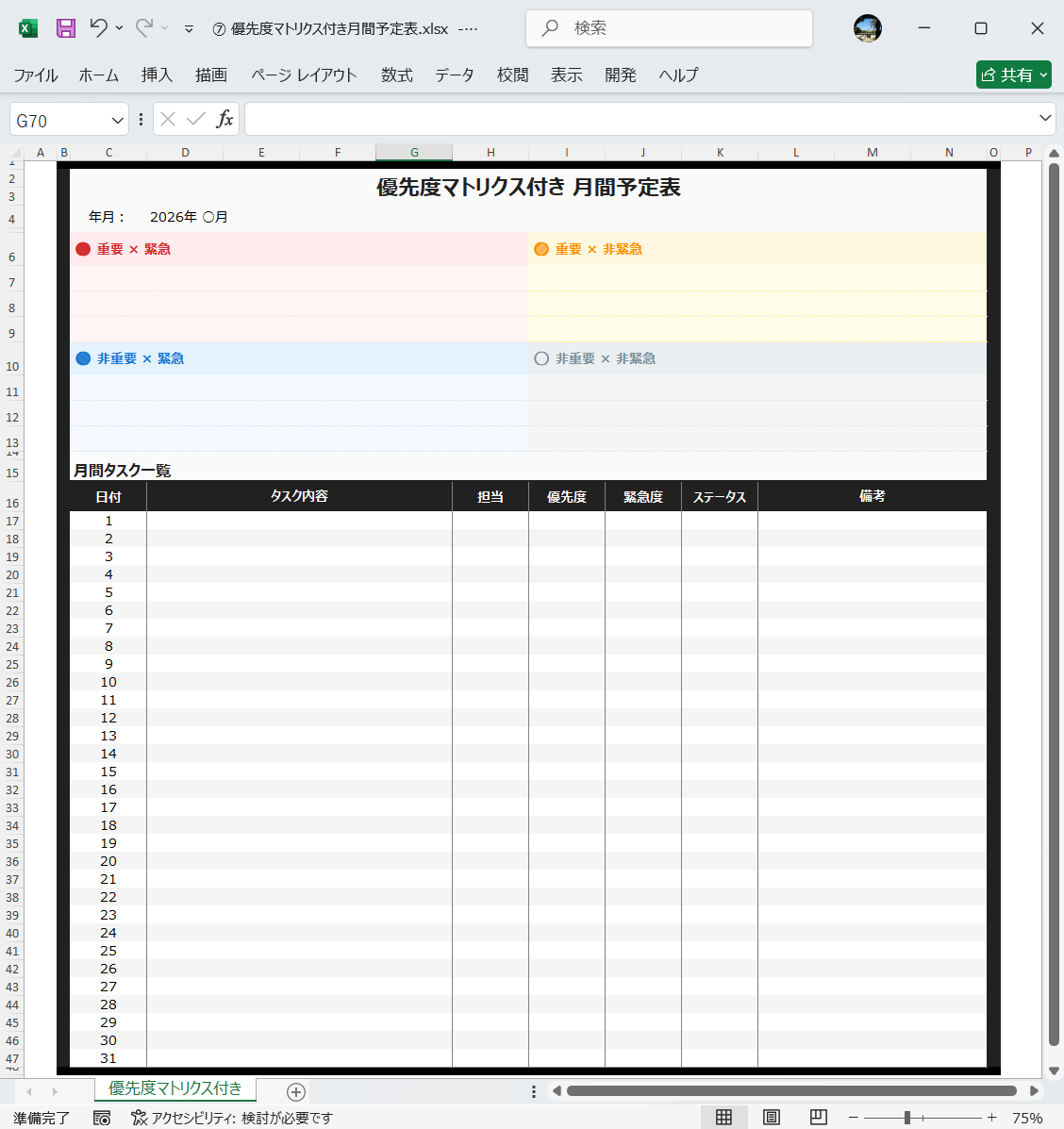The height and width of the screenshot is (1129, 1064).
Task: Click inside the 検索 search box
Action: click(x=670, y=27)
